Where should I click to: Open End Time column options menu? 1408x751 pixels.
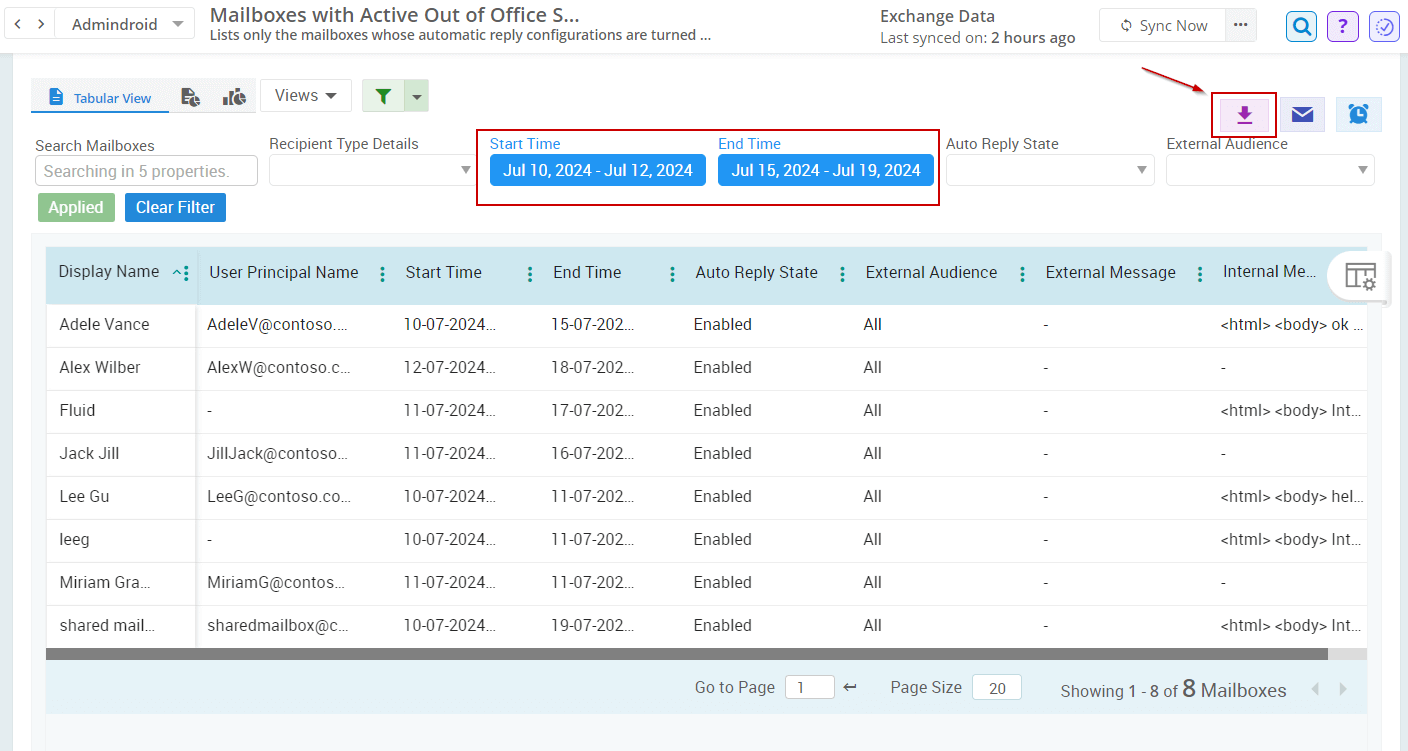click(x=672, y=274)
